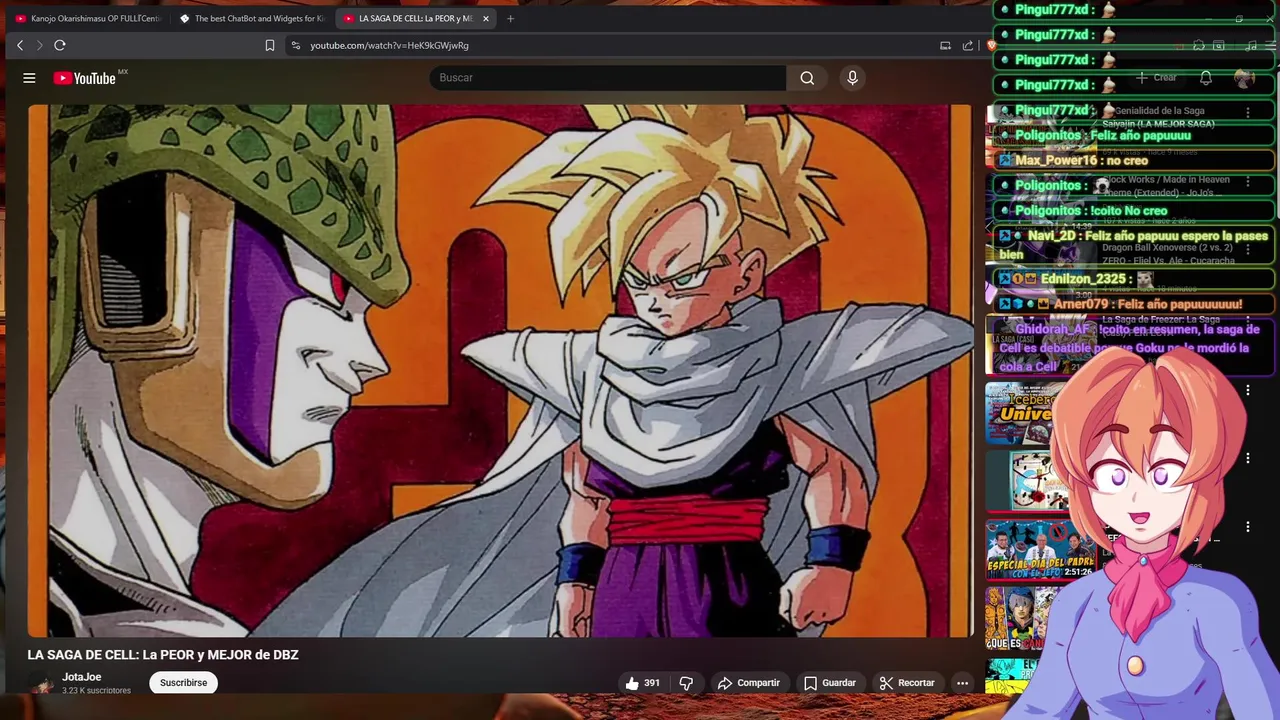This screenshot has height=720, width=1280.
Task: Click the youtube.com address bar URL
Action: 389,45
